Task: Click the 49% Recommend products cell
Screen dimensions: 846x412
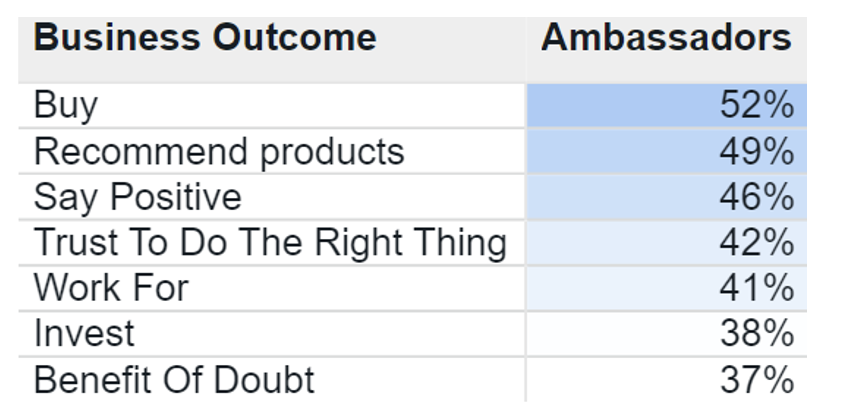Action: point(666,152)
